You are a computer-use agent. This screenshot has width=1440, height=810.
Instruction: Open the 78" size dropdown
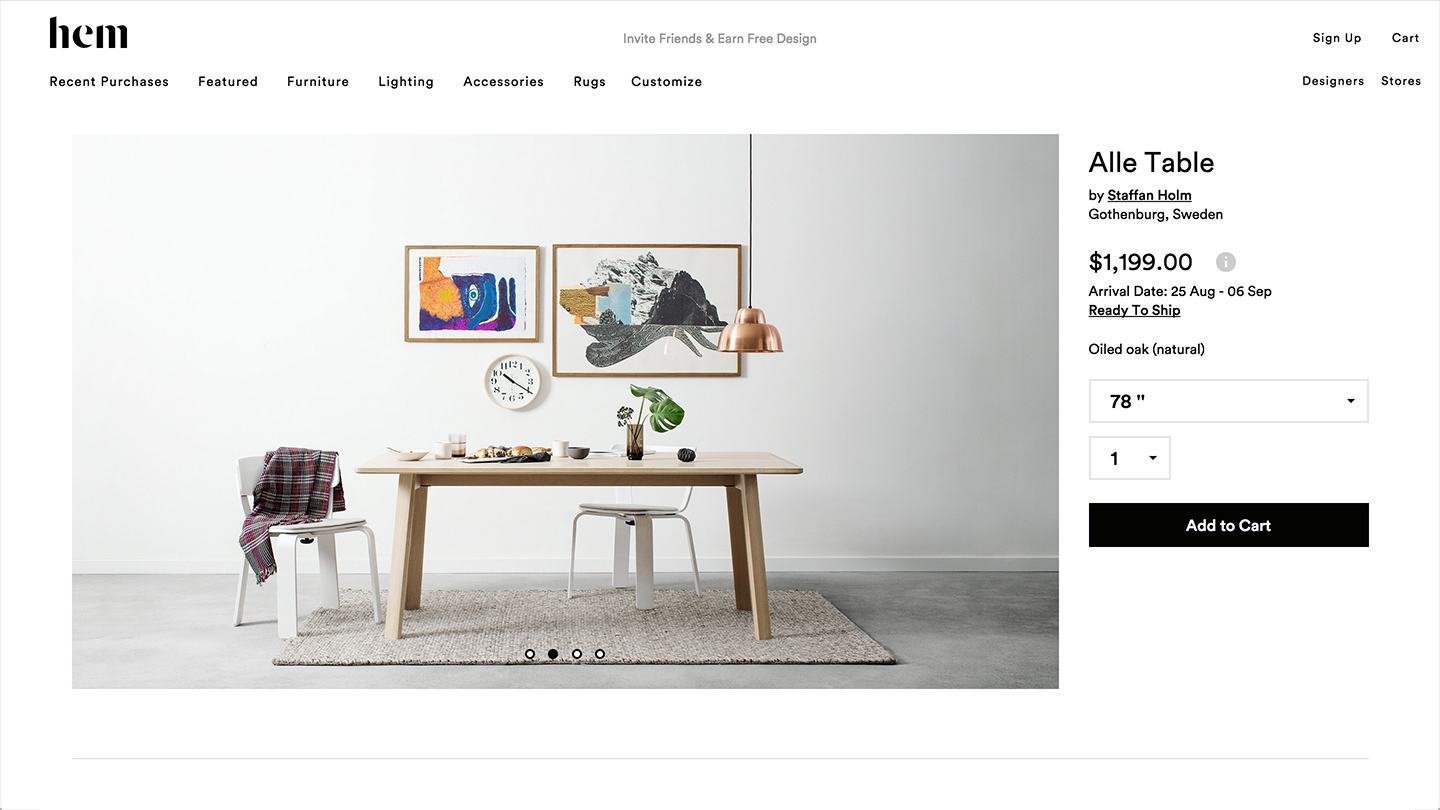(x=1228, y=401)
